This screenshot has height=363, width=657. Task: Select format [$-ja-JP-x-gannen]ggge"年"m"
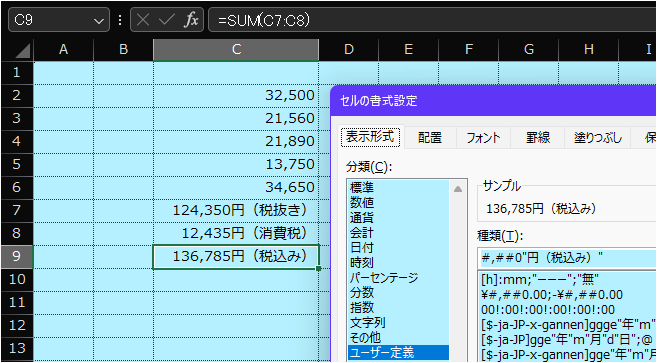569,325
